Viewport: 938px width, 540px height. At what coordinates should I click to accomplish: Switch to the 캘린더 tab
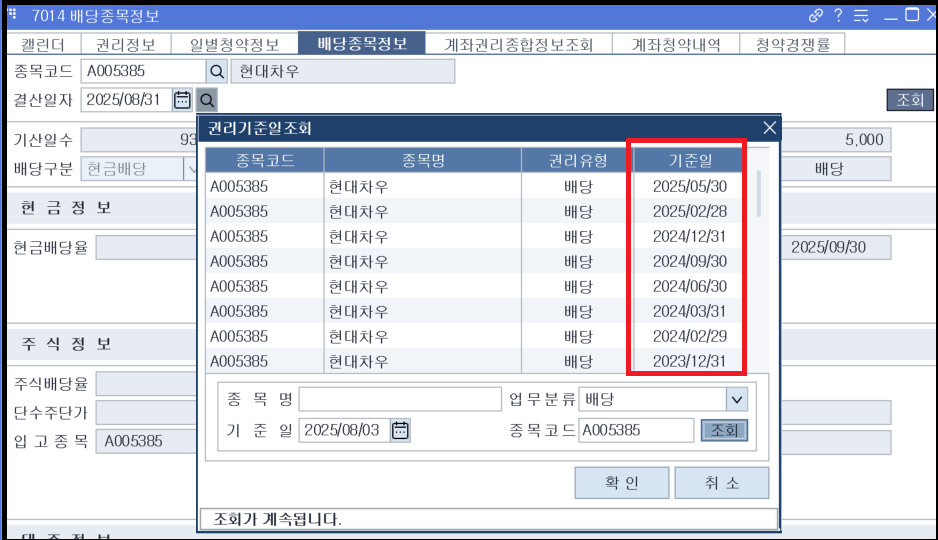point(42,44)
